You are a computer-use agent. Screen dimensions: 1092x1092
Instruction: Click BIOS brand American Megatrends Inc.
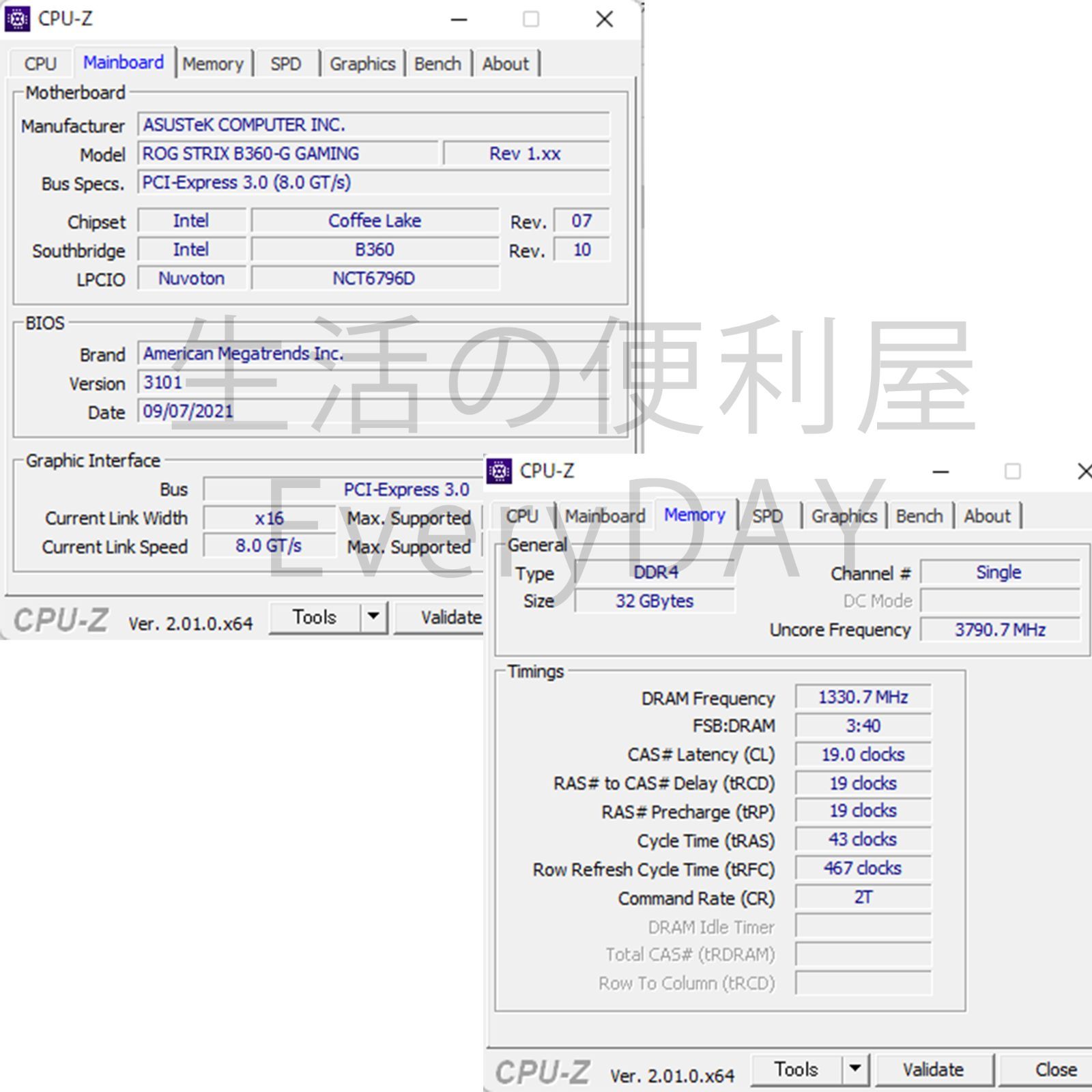(373, 354)
